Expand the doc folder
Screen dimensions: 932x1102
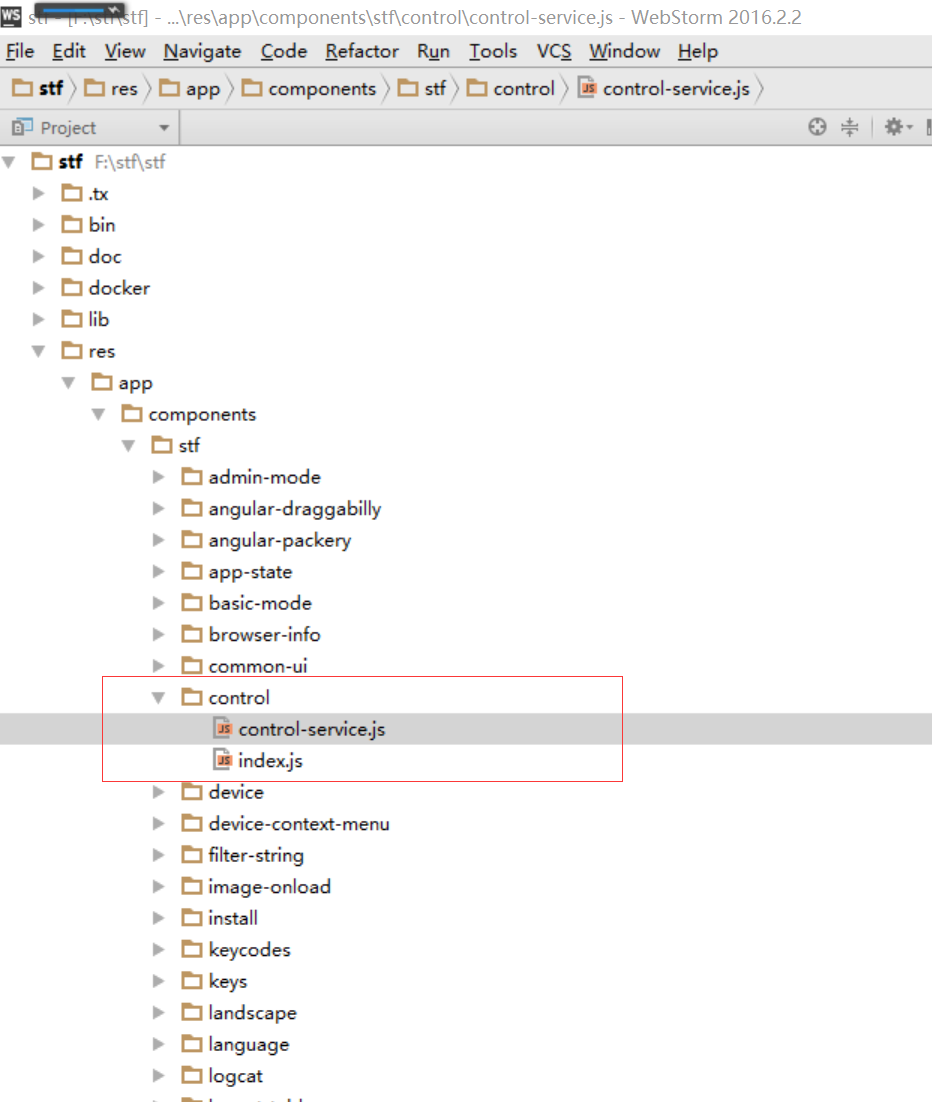(x=39, y=257)
